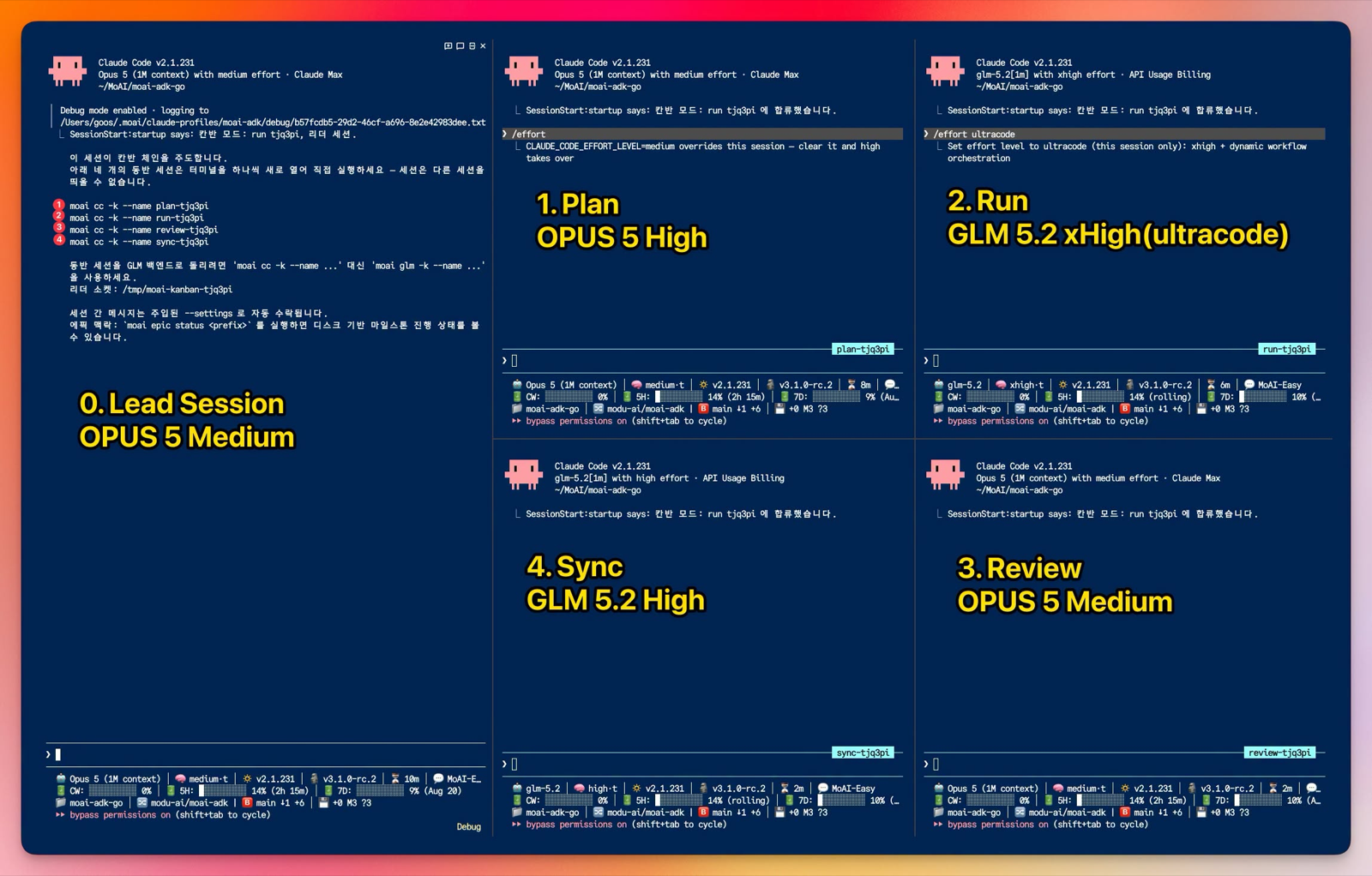Click the robot icon beside glm-5.2 in sync pane
The image size is (1372, 876).
pyautogui.click(x=517, y=789)
